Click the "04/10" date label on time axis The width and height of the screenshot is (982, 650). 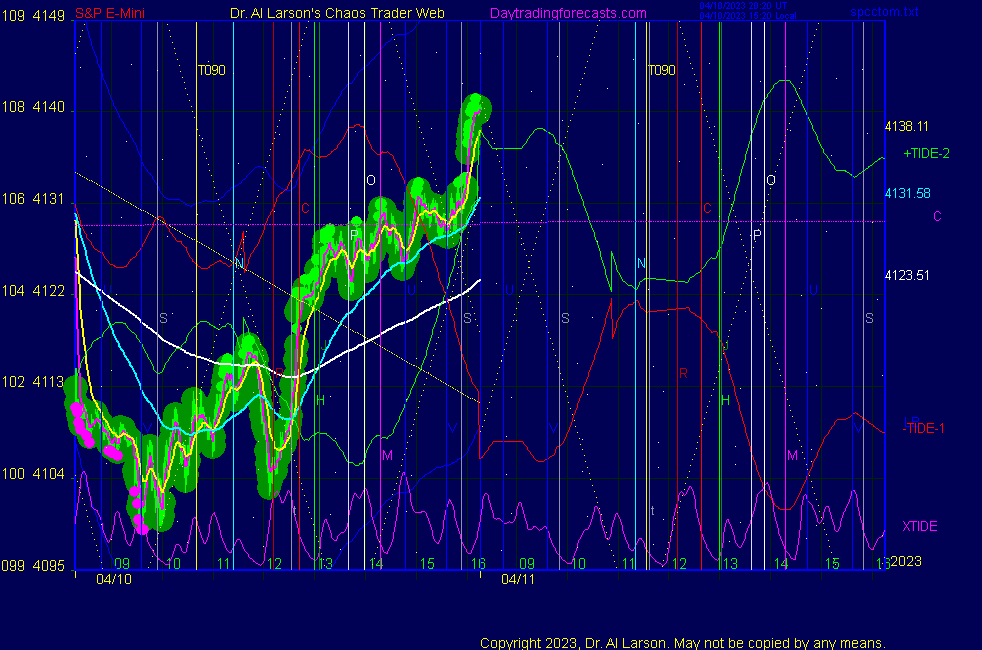point(114,579)
